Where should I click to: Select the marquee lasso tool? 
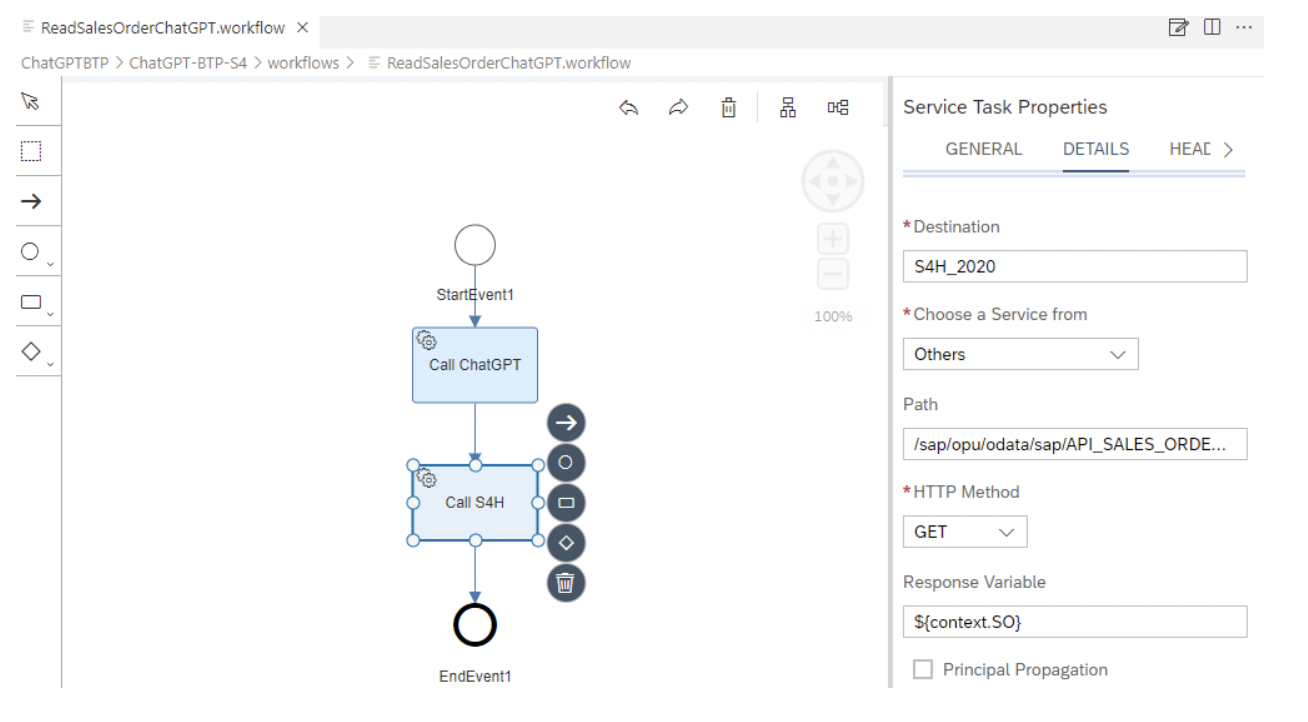[x=31, y=151]
